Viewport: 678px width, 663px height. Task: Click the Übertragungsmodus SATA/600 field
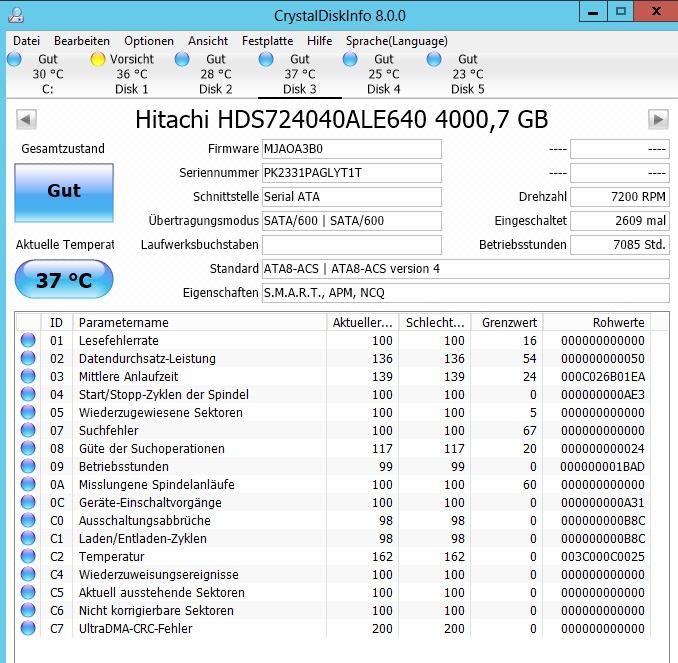[x=352, y=221]
